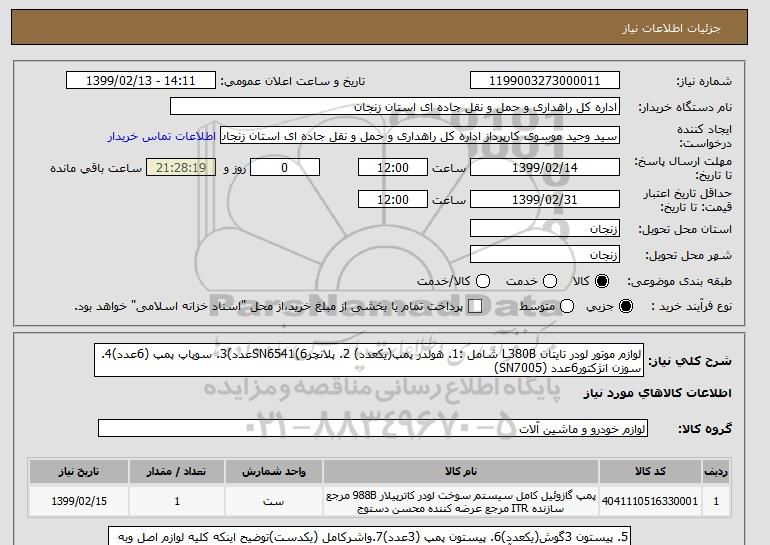Image resolution: width=770 pixels, height=545 pixels.
Task: Click the additional notes box beginning پیستون 3گوش
Action: point(369,537)
